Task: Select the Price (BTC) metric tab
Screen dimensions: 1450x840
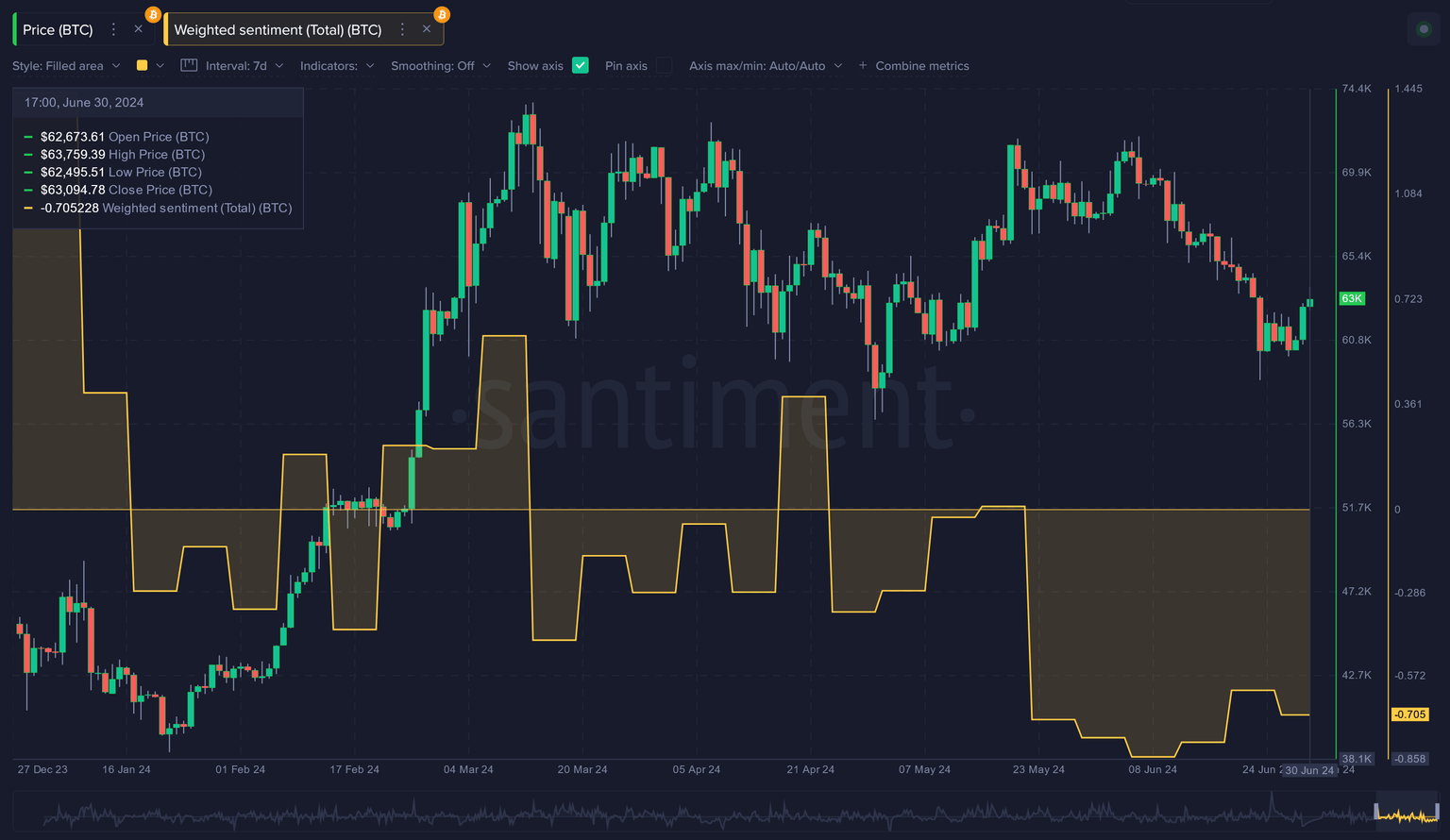Action: click(57, 29)
